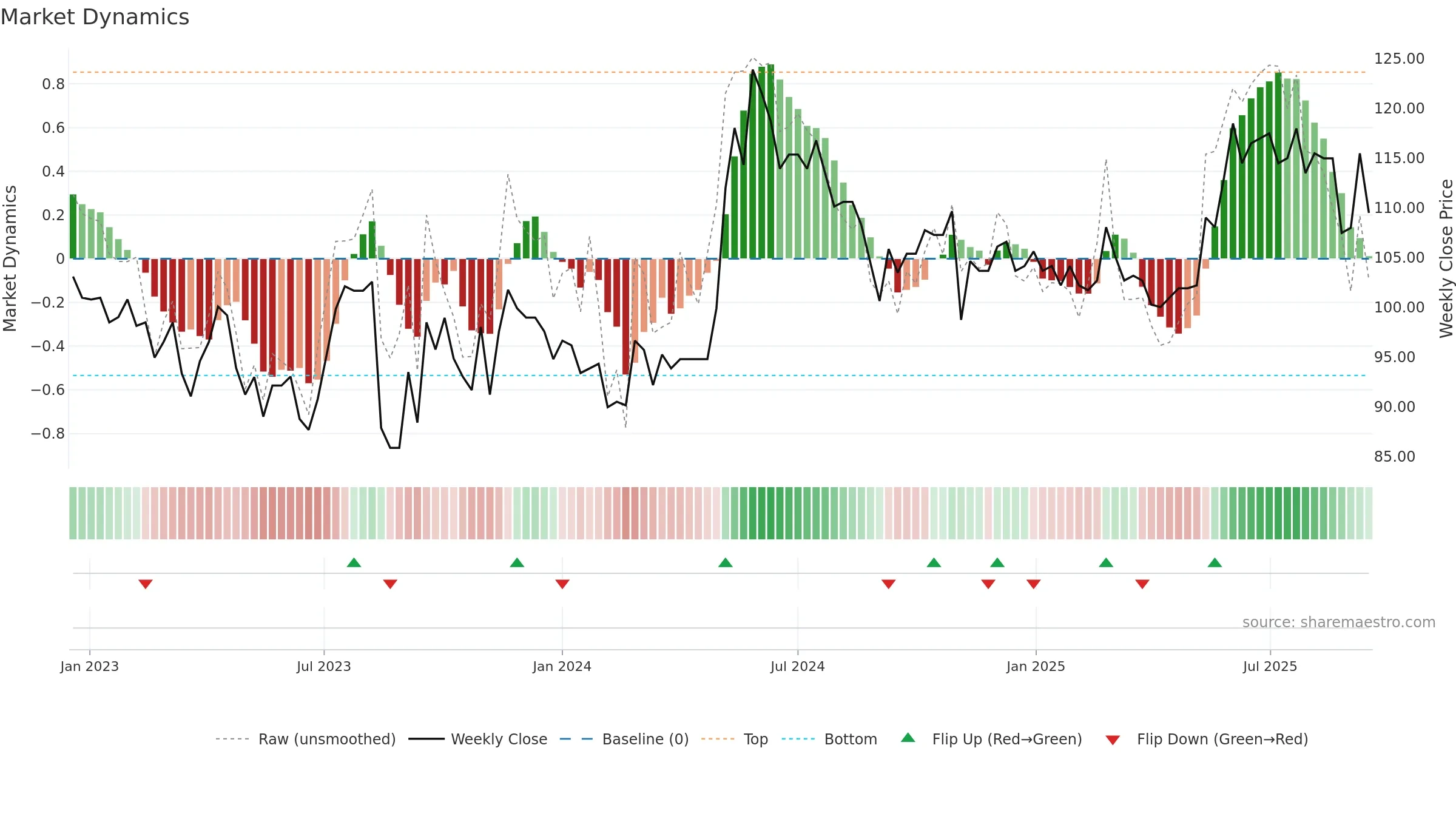Click the −0.6 left axis tick label

pyautogui.click(x=48, y=389)
